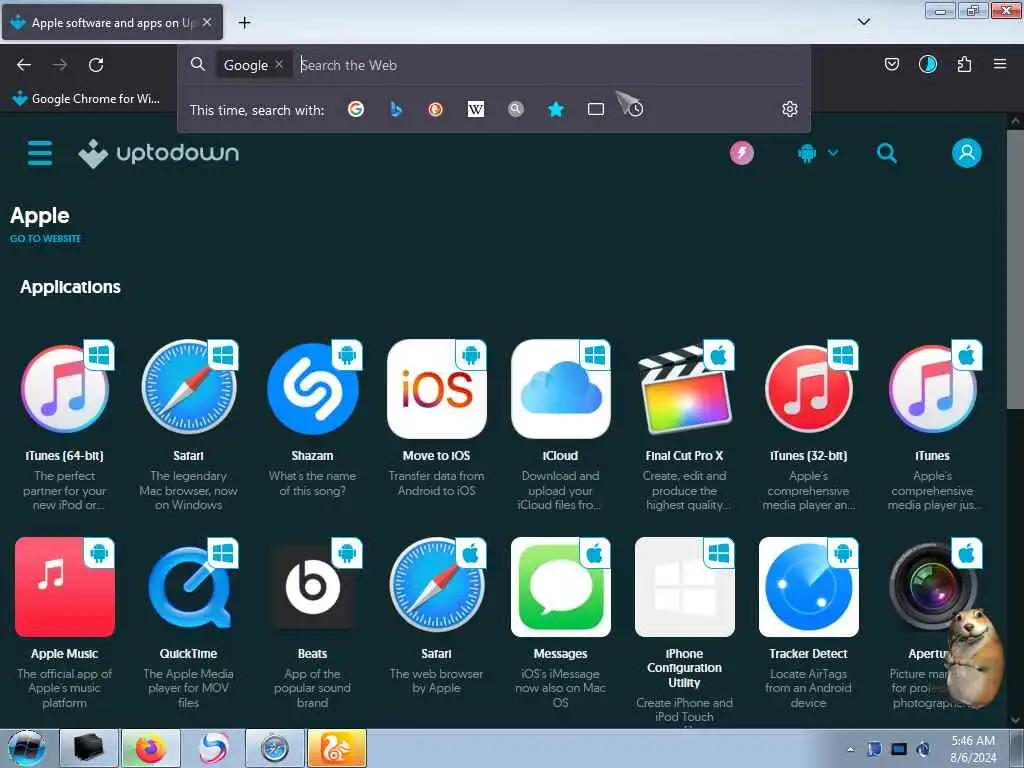The image size is (1024, 768).
Task: Go to the Apple website link
Action: [x=45, y=238]
